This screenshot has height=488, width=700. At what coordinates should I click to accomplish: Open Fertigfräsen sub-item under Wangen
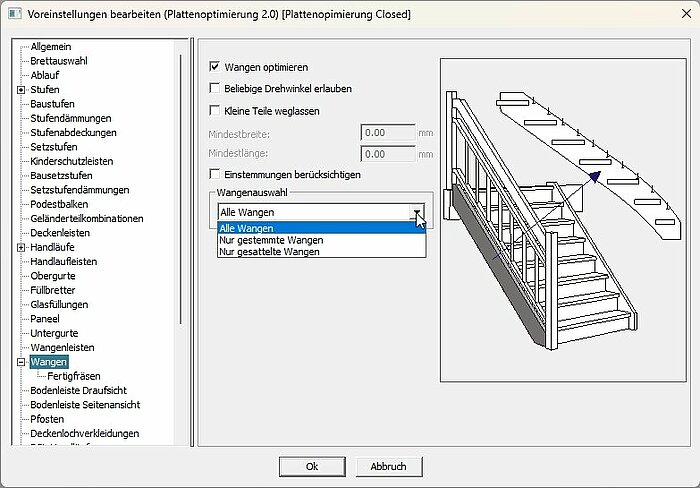[x=74, y=376]
